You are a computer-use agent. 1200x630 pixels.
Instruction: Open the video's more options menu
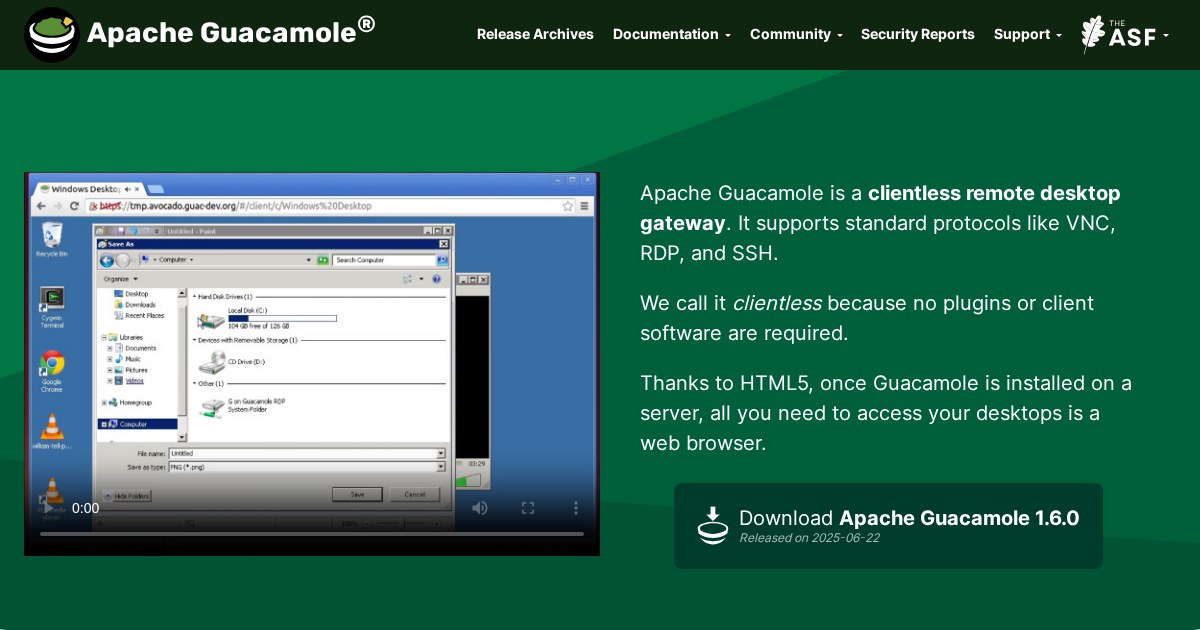tap(576, 508)
